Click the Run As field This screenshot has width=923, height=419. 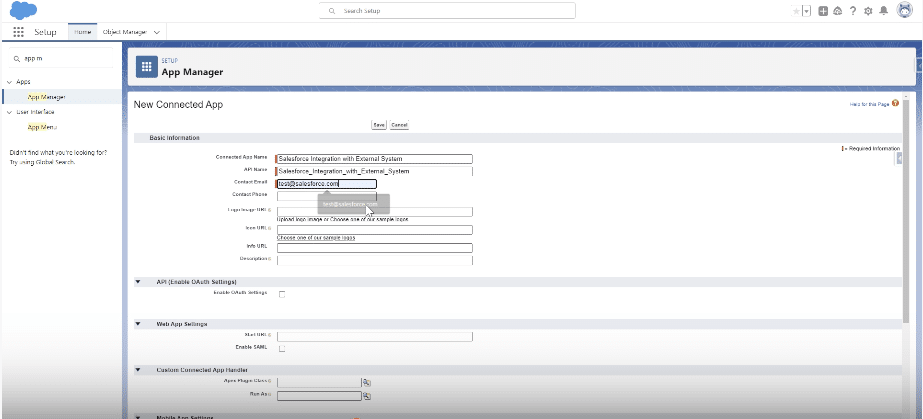pyautogui.click(x=319, y=395)
